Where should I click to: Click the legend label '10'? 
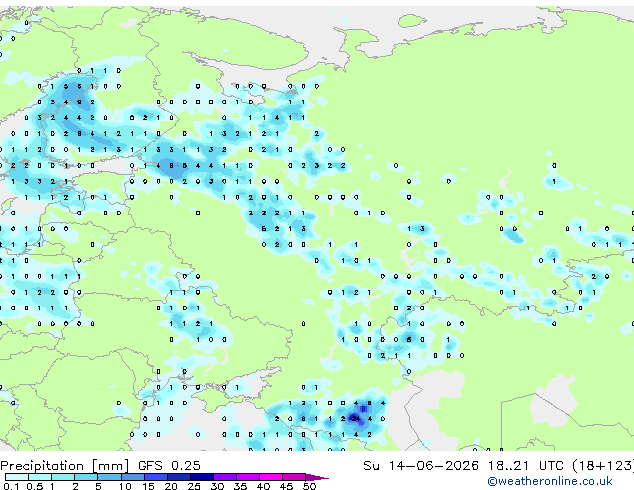click(125, 486)
